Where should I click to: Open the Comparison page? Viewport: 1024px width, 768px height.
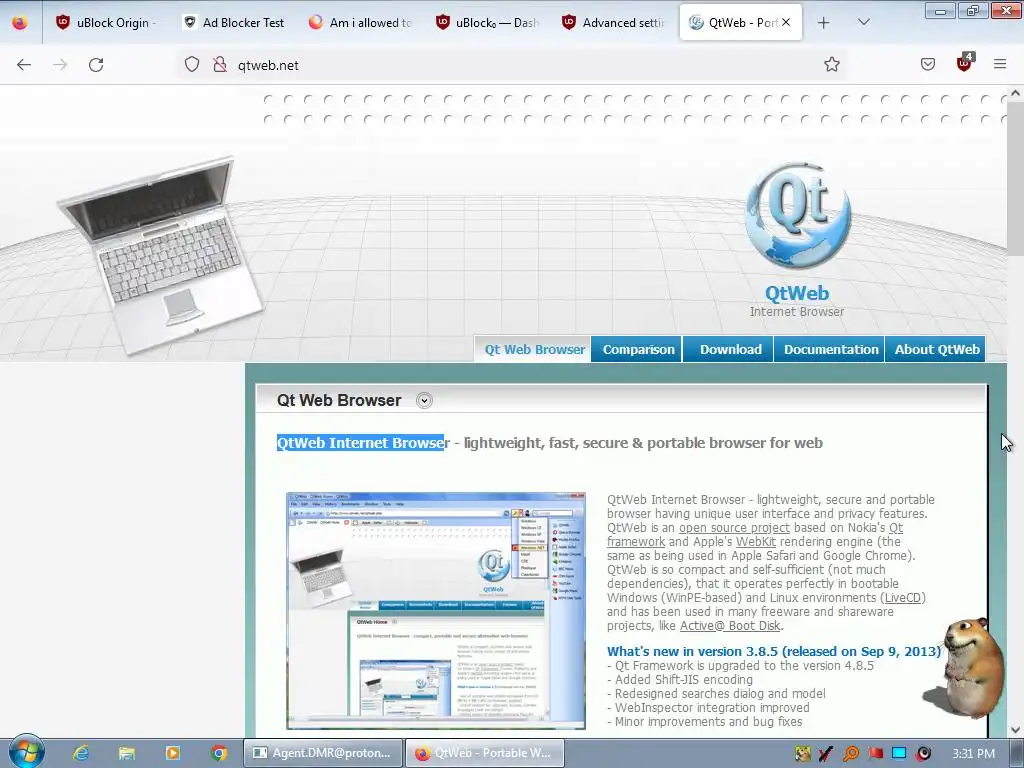click(x=638, y=349)
